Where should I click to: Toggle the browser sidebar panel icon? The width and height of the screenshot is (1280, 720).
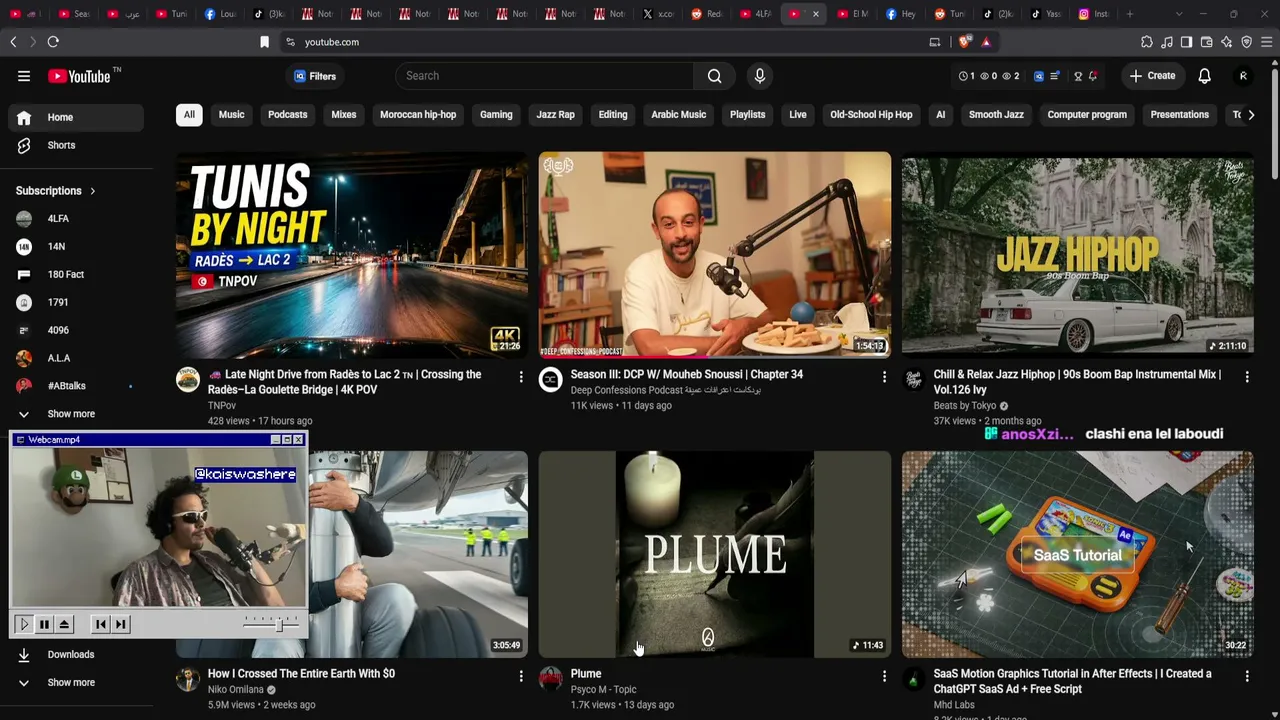coord(1186,42)
